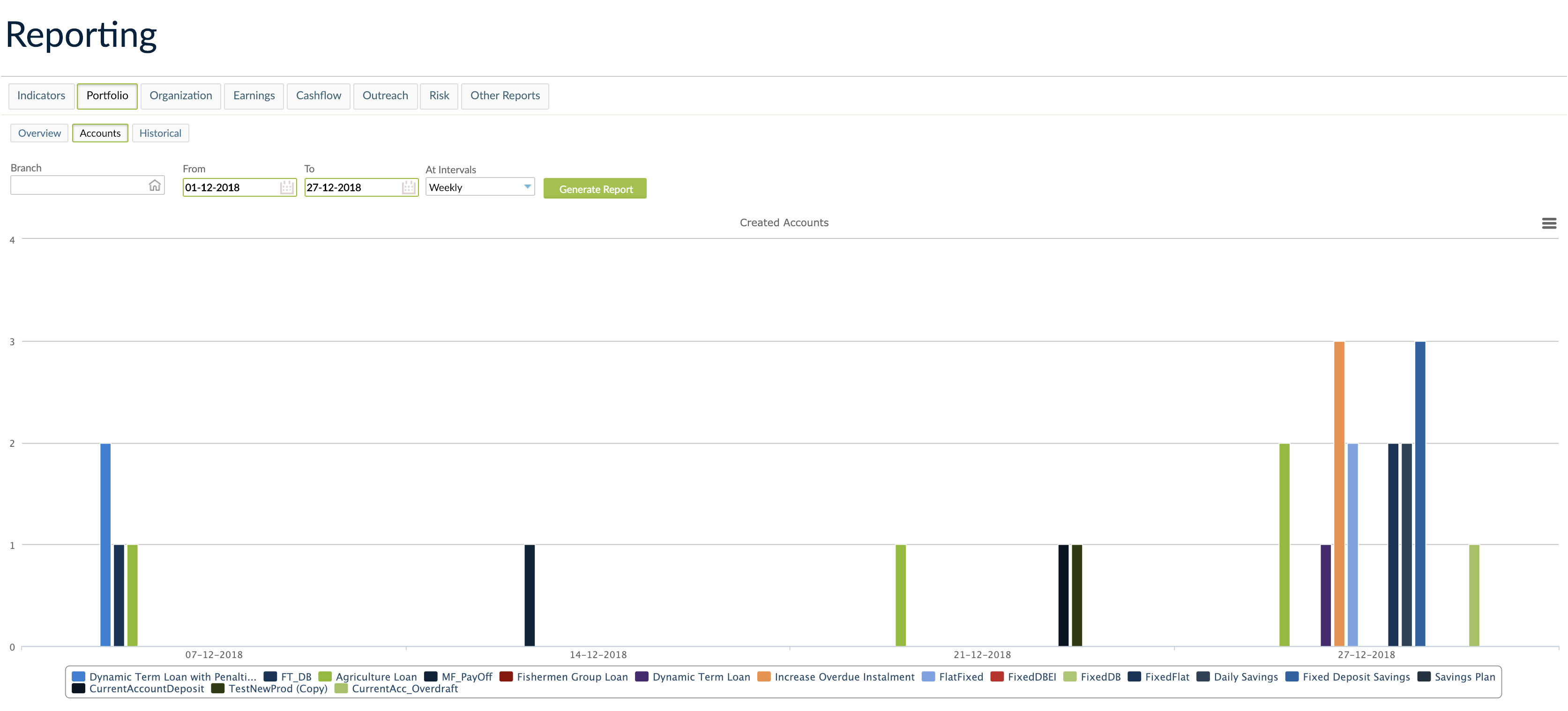Toggle the Increase Overdue Instalment legend swatch
This screenshot has height=711, width=1568.
tap(764, 676)
